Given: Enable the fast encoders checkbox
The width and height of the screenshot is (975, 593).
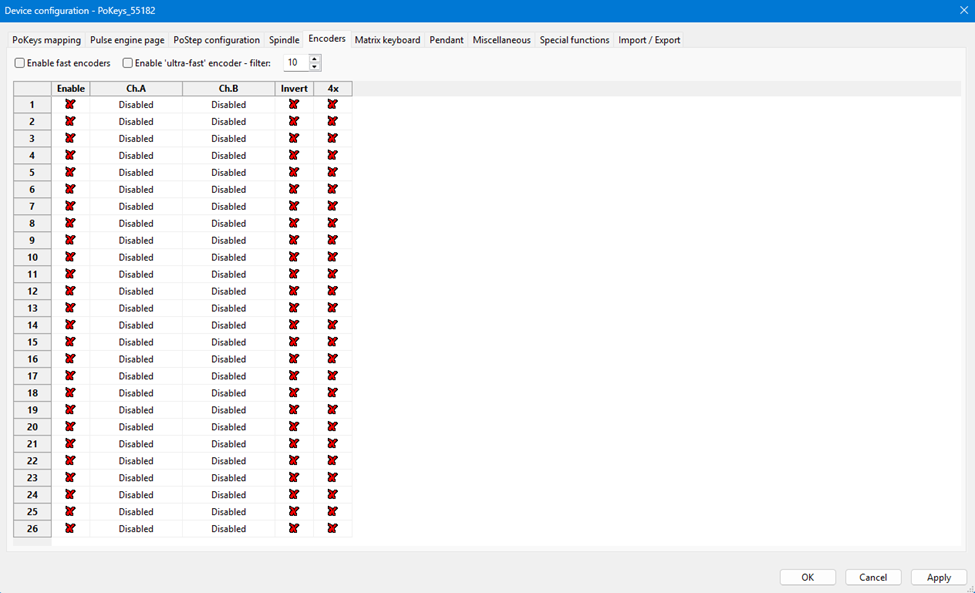Looking at the screenshot, I should (20, 63).
